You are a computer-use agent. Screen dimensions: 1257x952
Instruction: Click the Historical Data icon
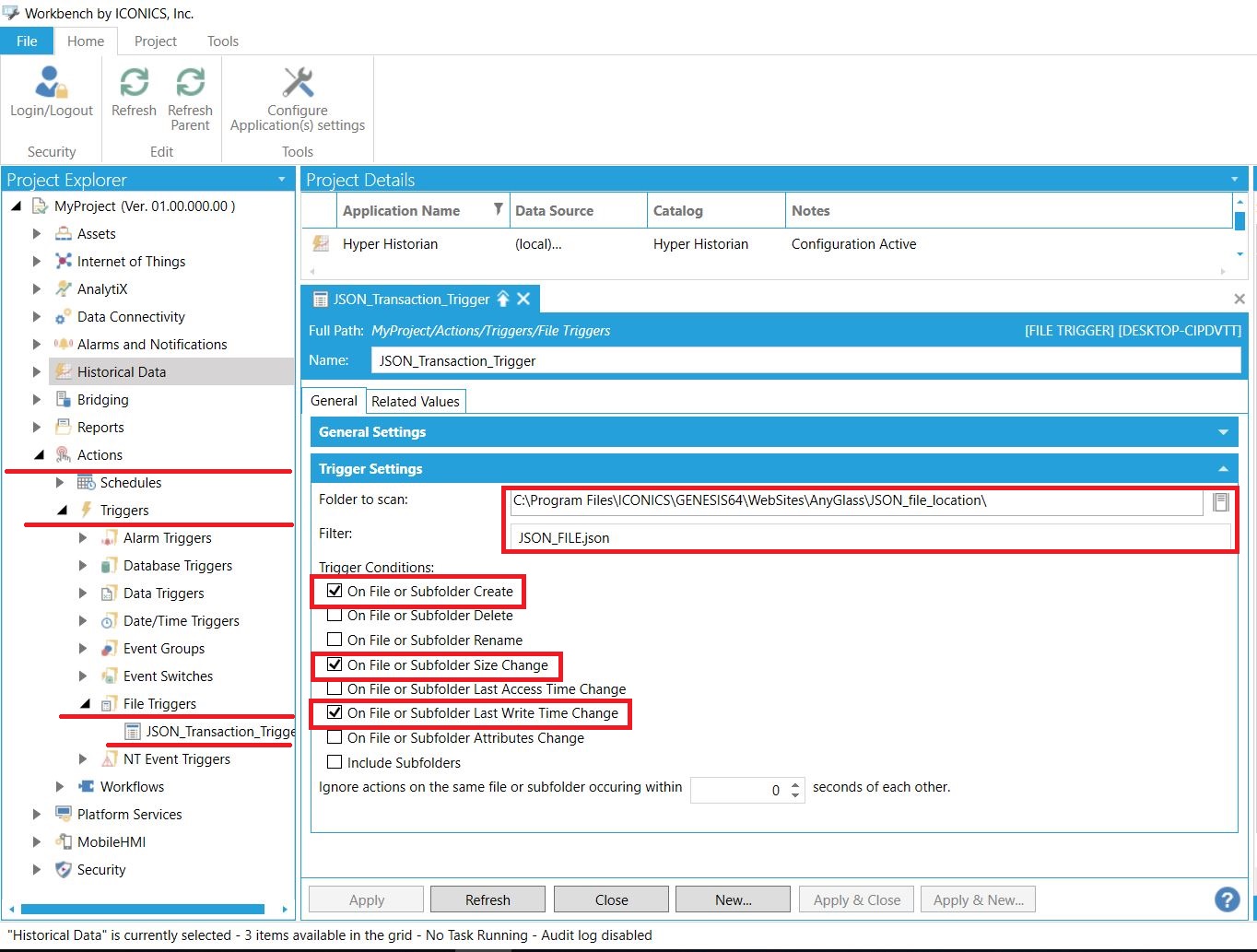63,372
